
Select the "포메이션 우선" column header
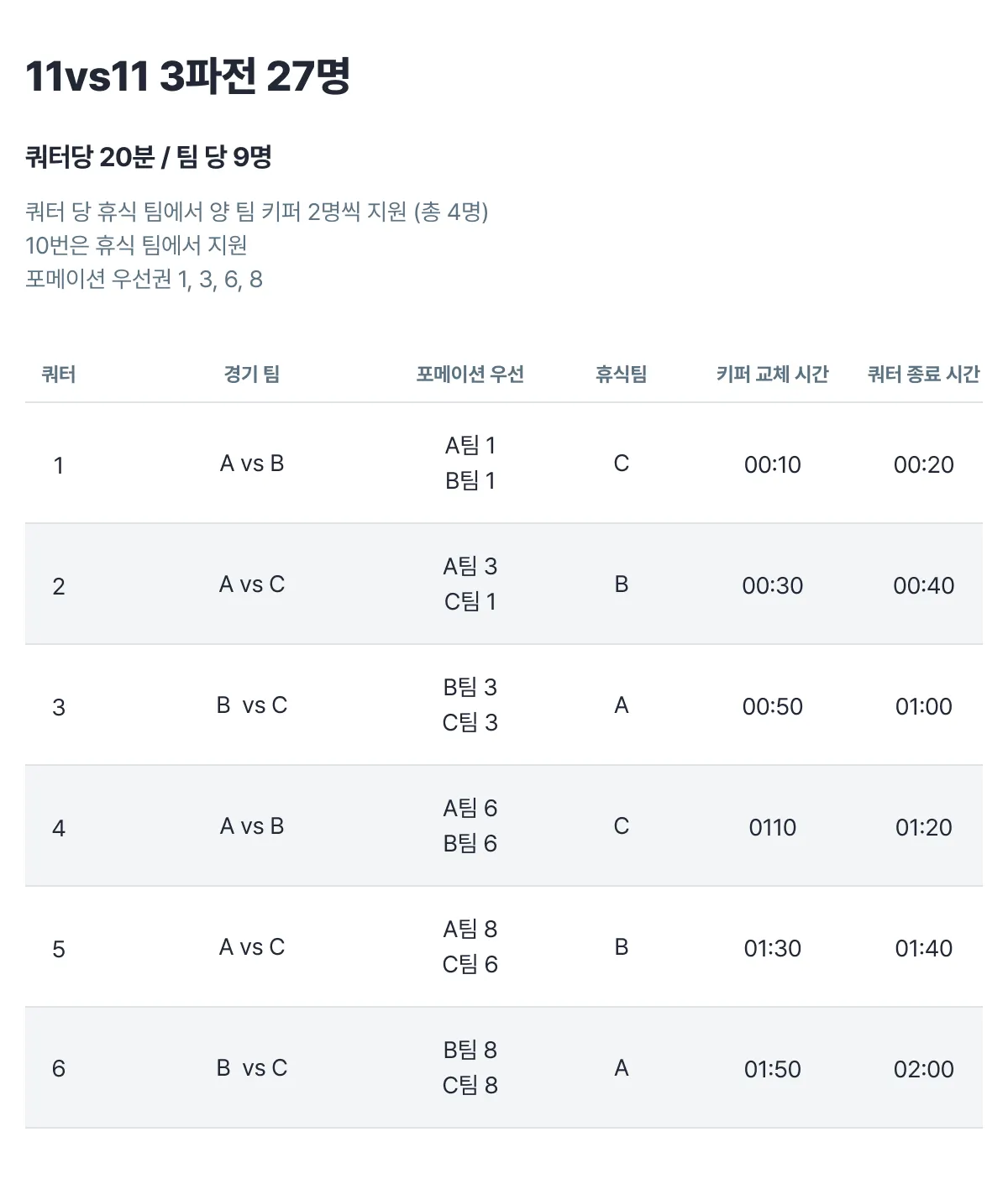[x=470, y=374]
